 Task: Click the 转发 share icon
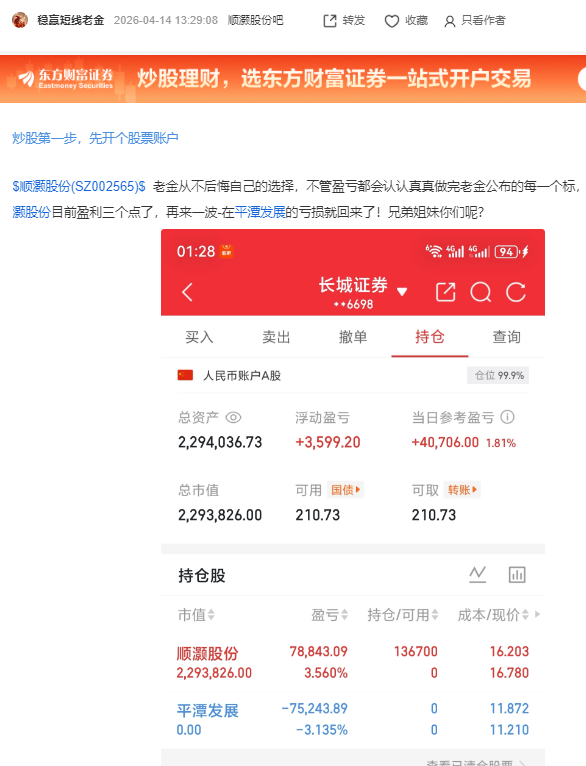coord(330,21)
